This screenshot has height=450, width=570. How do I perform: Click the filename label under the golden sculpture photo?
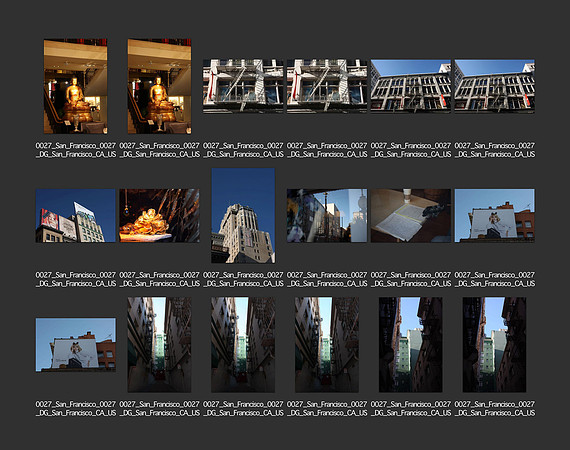point(159,279)
